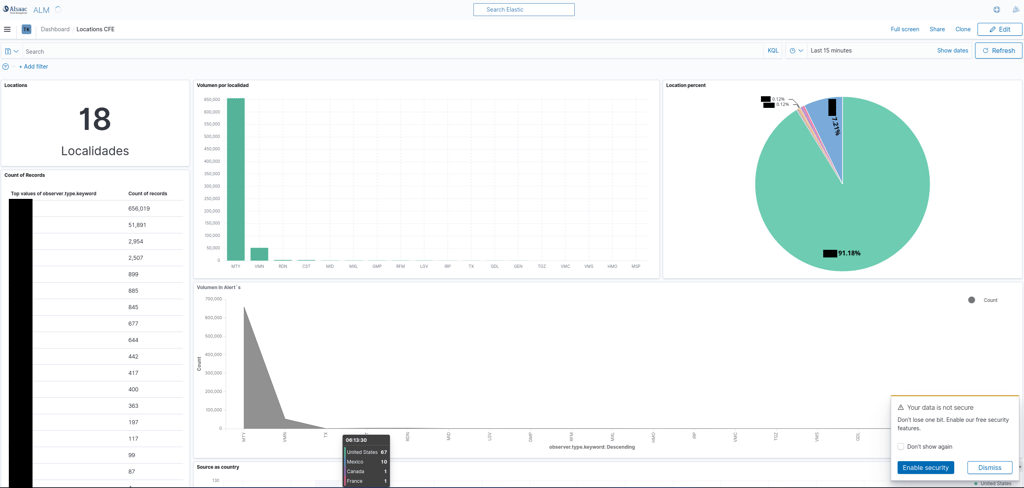Open the hamburger navigation menu
The image size is (1024, 488).
[7, 29]
